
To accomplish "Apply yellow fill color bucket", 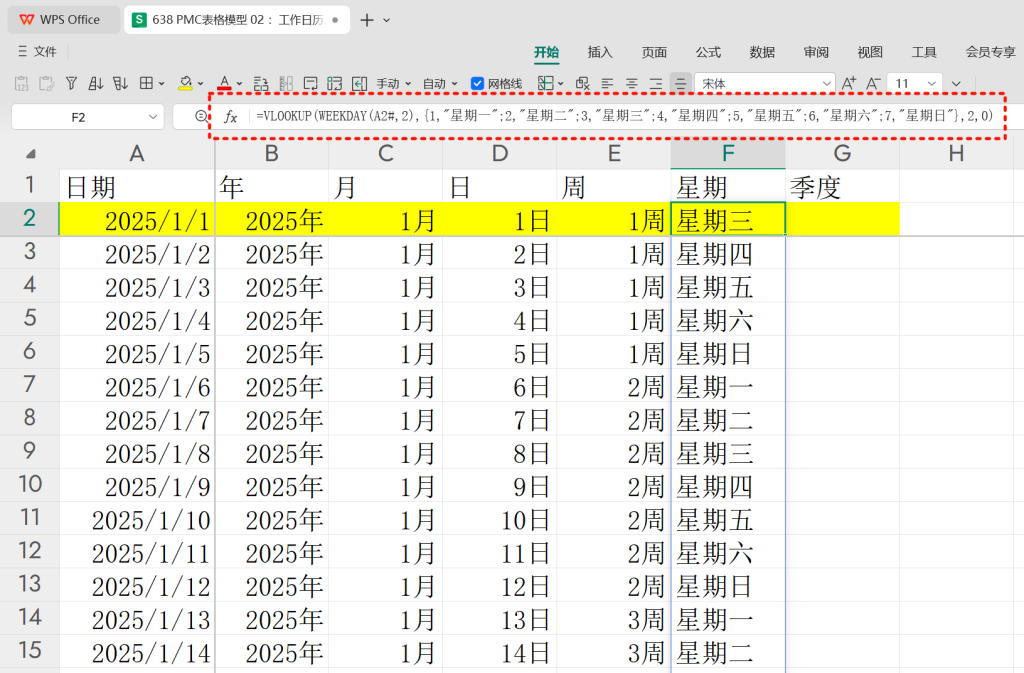I will [x=186, y=83].
